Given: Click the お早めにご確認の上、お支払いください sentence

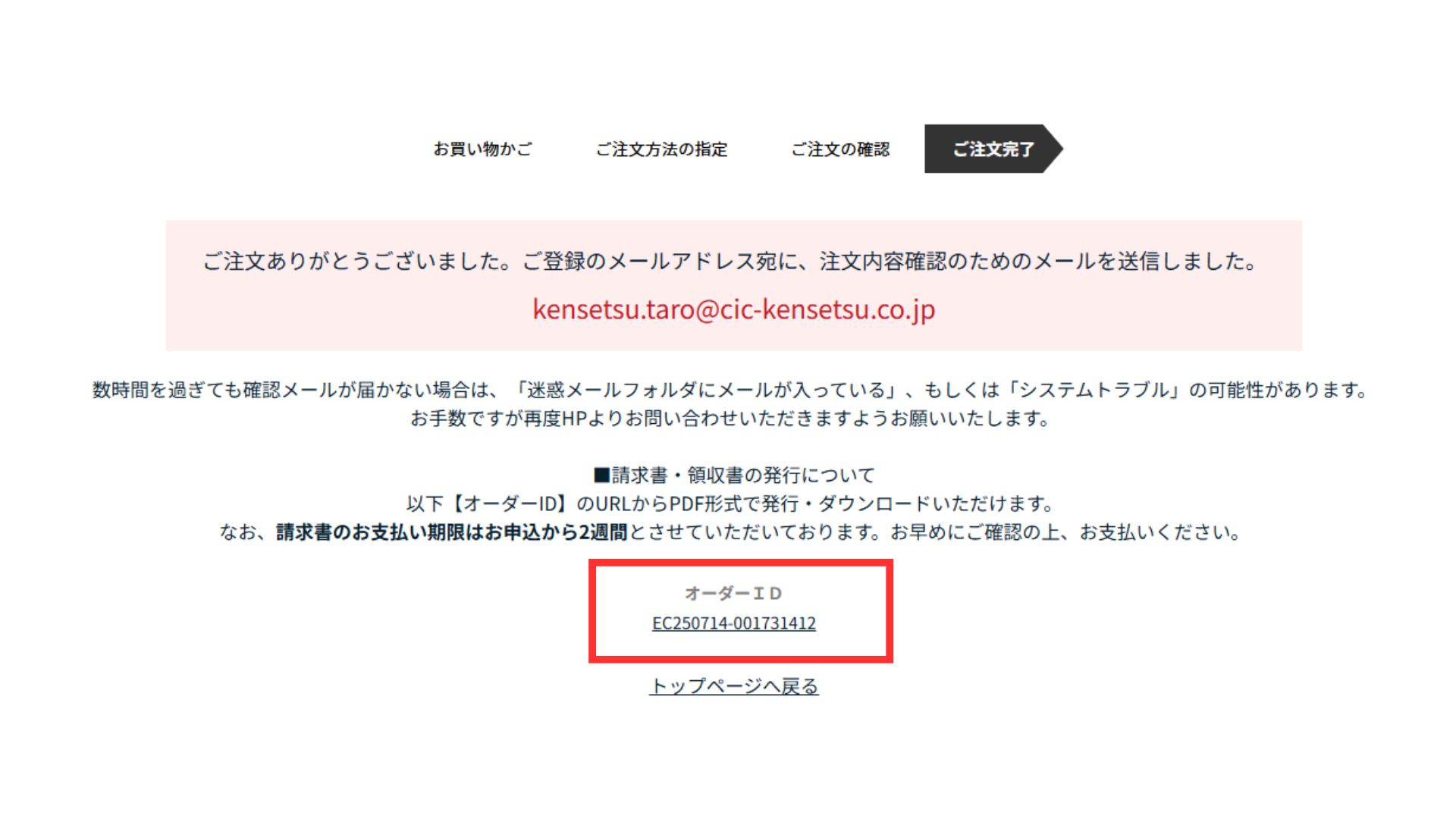Looking at the screenshot, I should point(1066,532).
